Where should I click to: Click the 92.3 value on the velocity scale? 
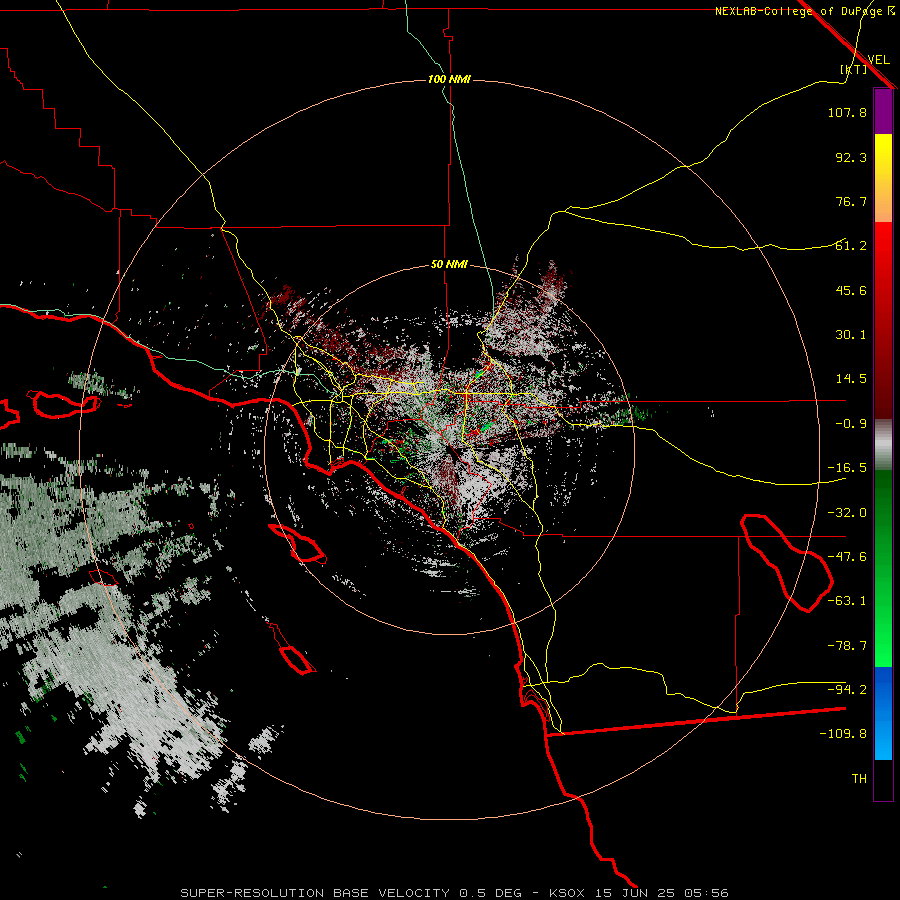tap(851, 157)
